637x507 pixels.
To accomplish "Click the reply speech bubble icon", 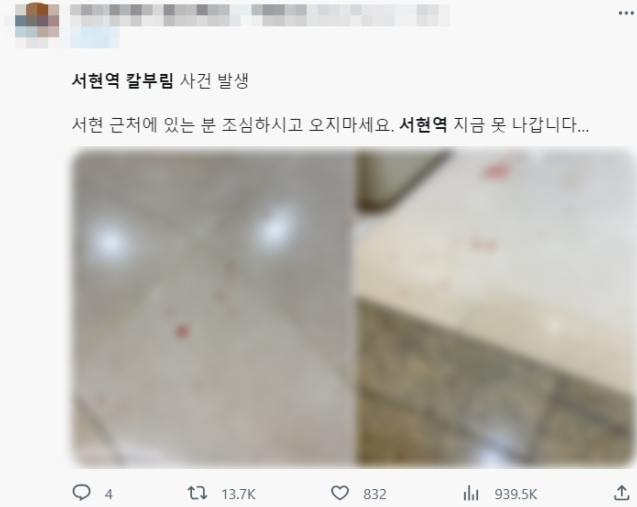I will pyautogui.click(x=81, y=493).
